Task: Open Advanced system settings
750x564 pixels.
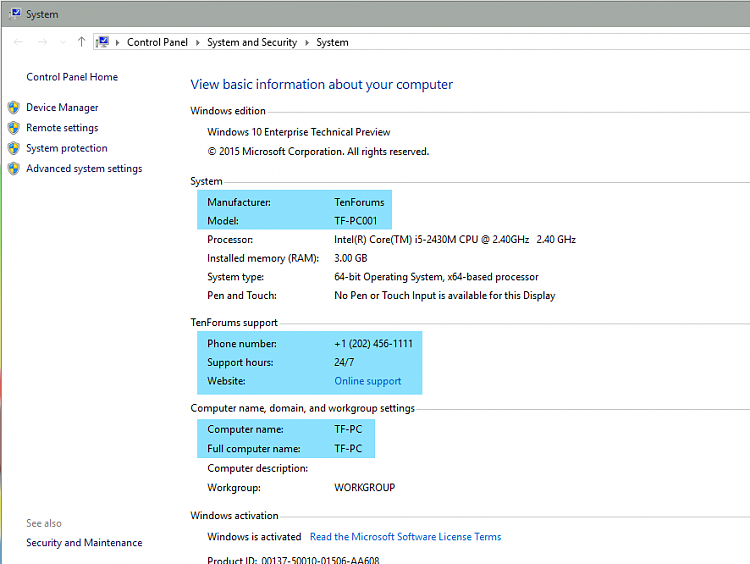Action: (x=84, y=168)
